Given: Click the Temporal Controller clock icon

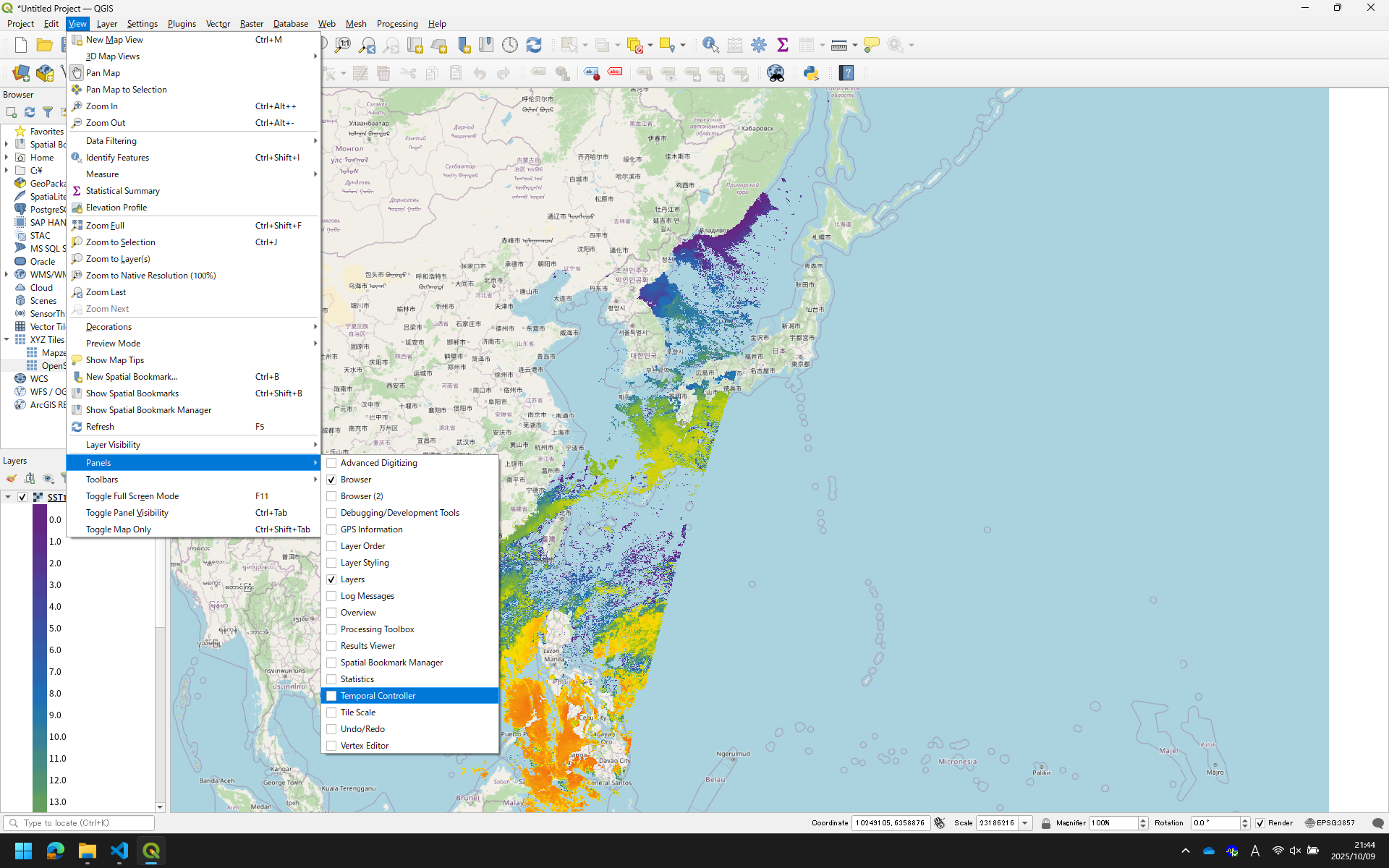Looking at the screenshot, I should (510, 45).
